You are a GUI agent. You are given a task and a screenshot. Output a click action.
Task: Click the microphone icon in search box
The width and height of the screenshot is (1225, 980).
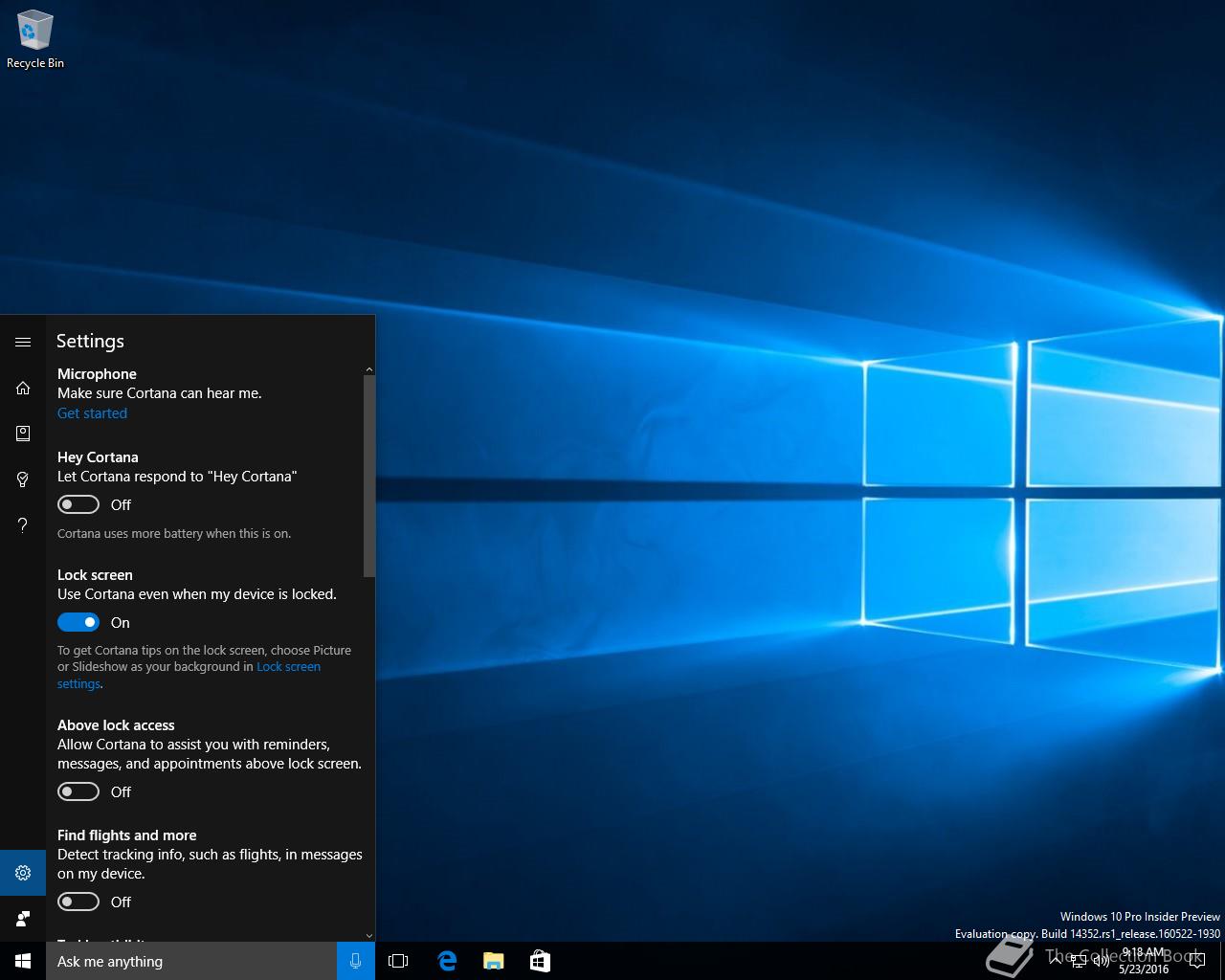coord(356,961)
